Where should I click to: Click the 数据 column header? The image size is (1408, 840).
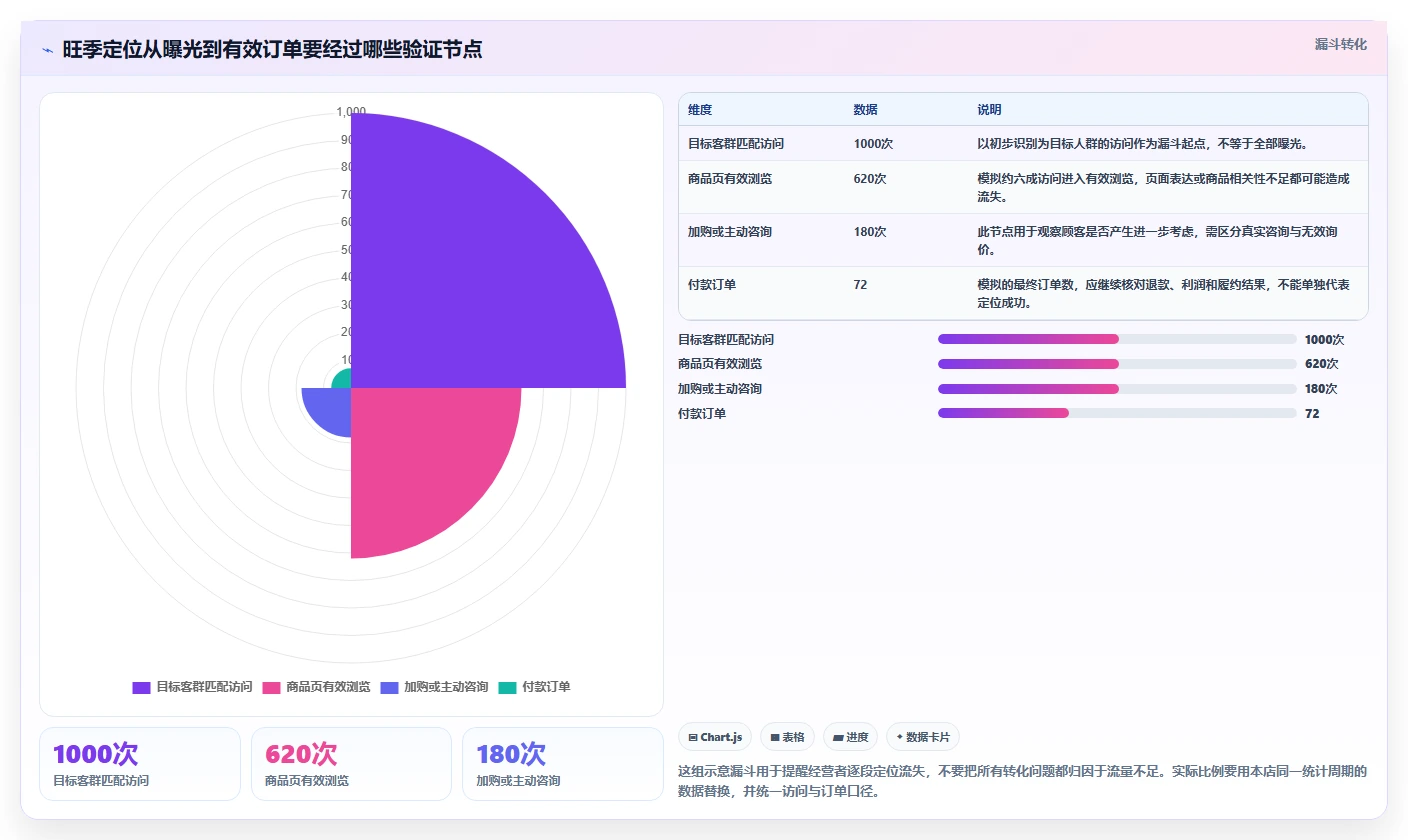coord(865,110)
